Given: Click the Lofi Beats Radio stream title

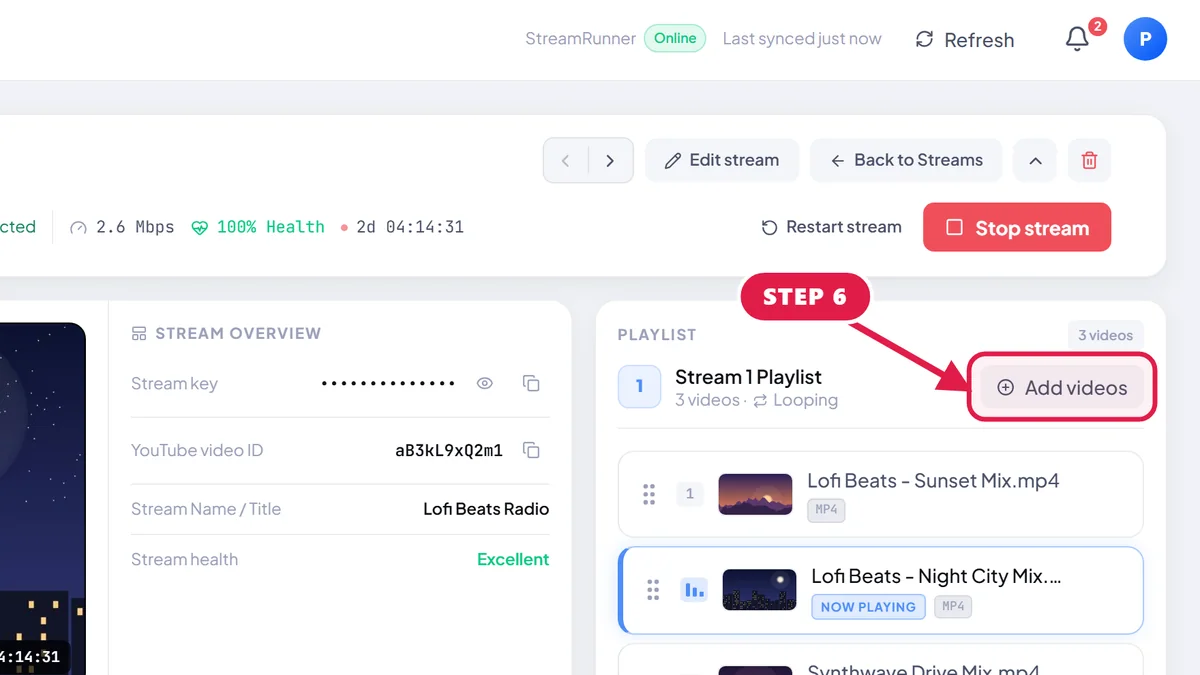Looking at the screenshot, I should point(486,509).
